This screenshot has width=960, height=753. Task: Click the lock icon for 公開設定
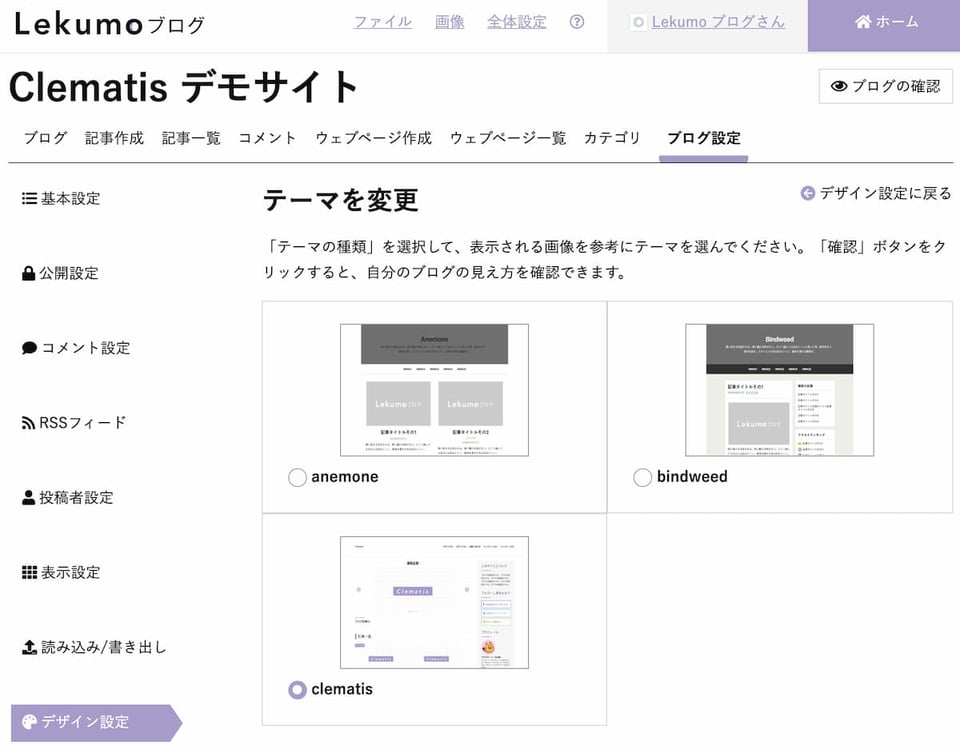coord(28,273)
